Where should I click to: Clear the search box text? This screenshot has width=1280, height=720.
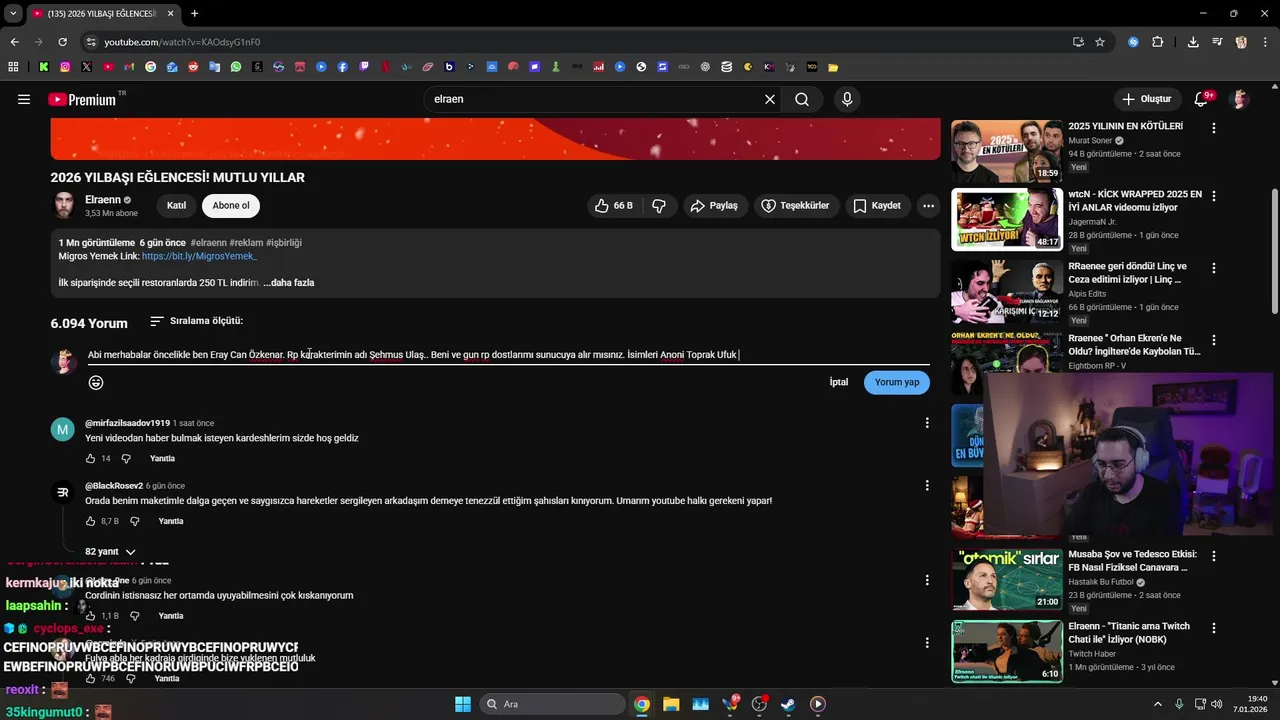coord(770,99)
